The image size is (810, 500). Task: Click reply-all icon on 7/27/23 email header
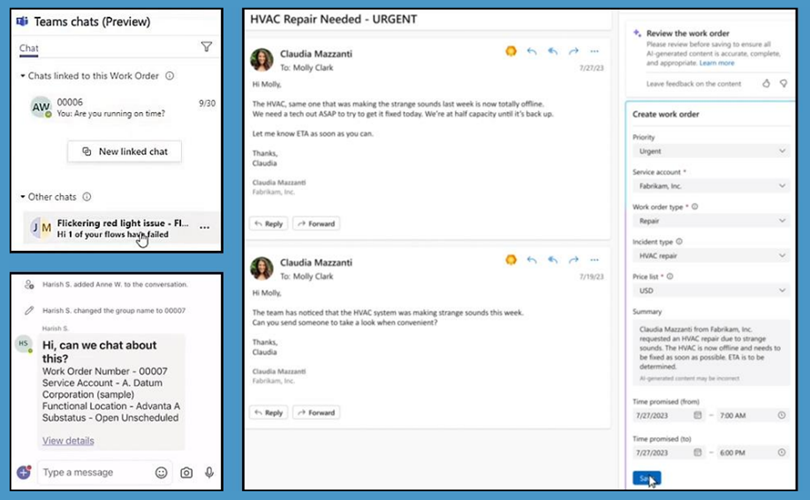553,51
